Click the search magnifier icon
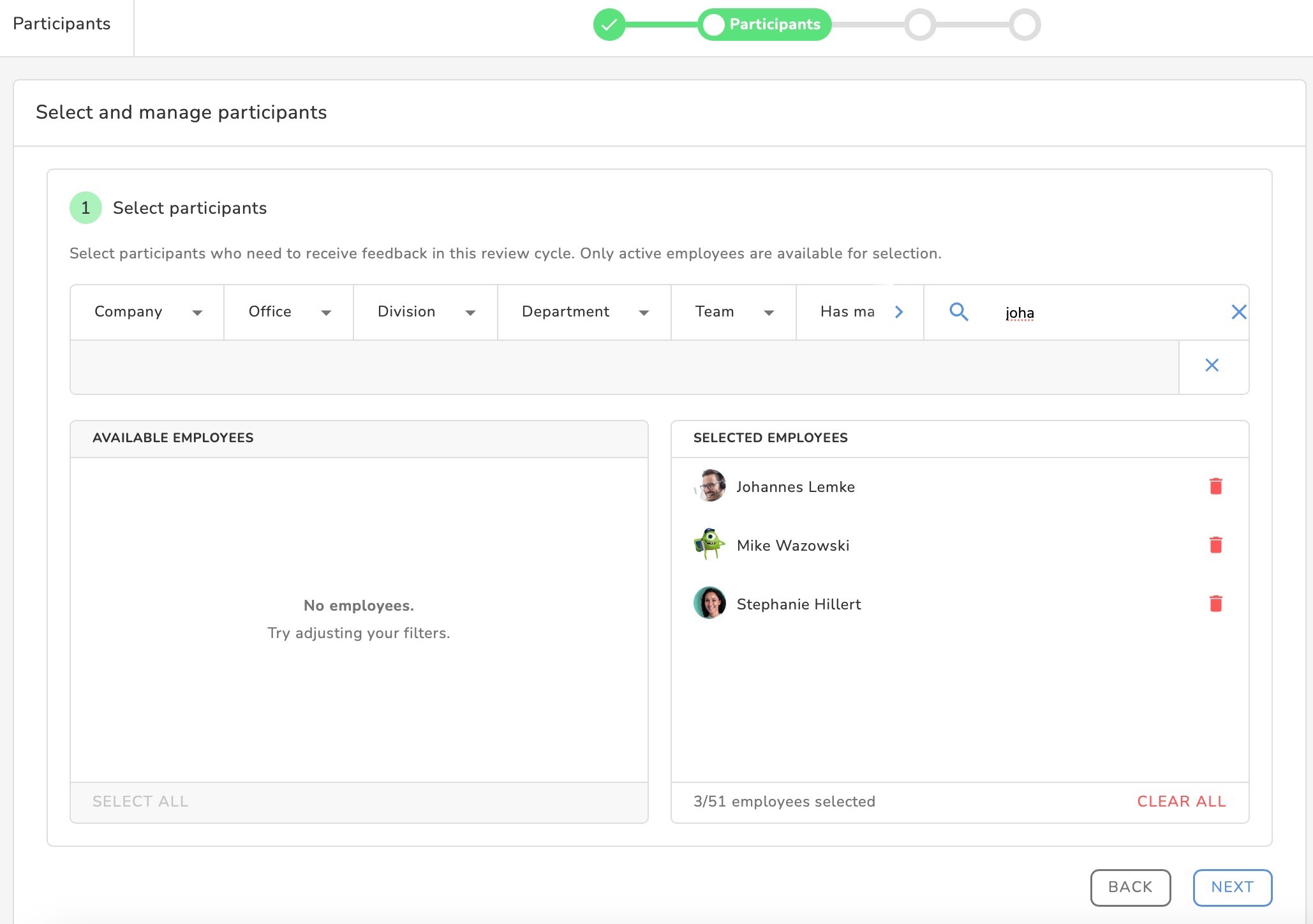The height and width of the screenshot is (924, 1313). coord(958,312)
